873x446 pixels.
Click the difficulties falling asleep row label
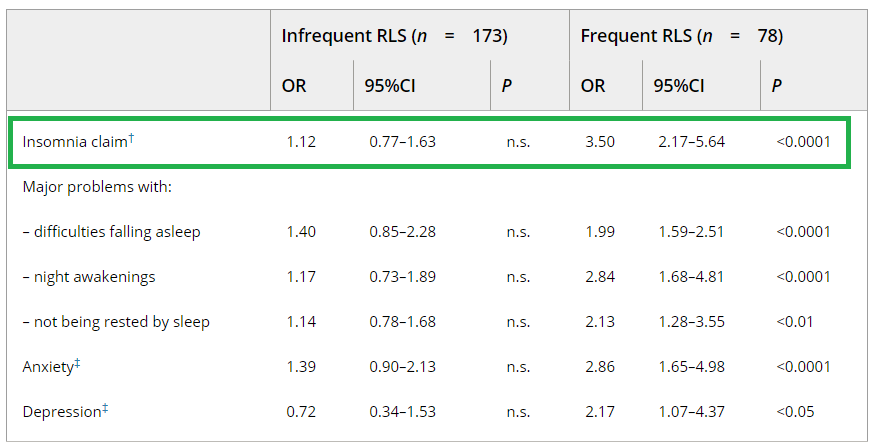click(x=111, y=232)
